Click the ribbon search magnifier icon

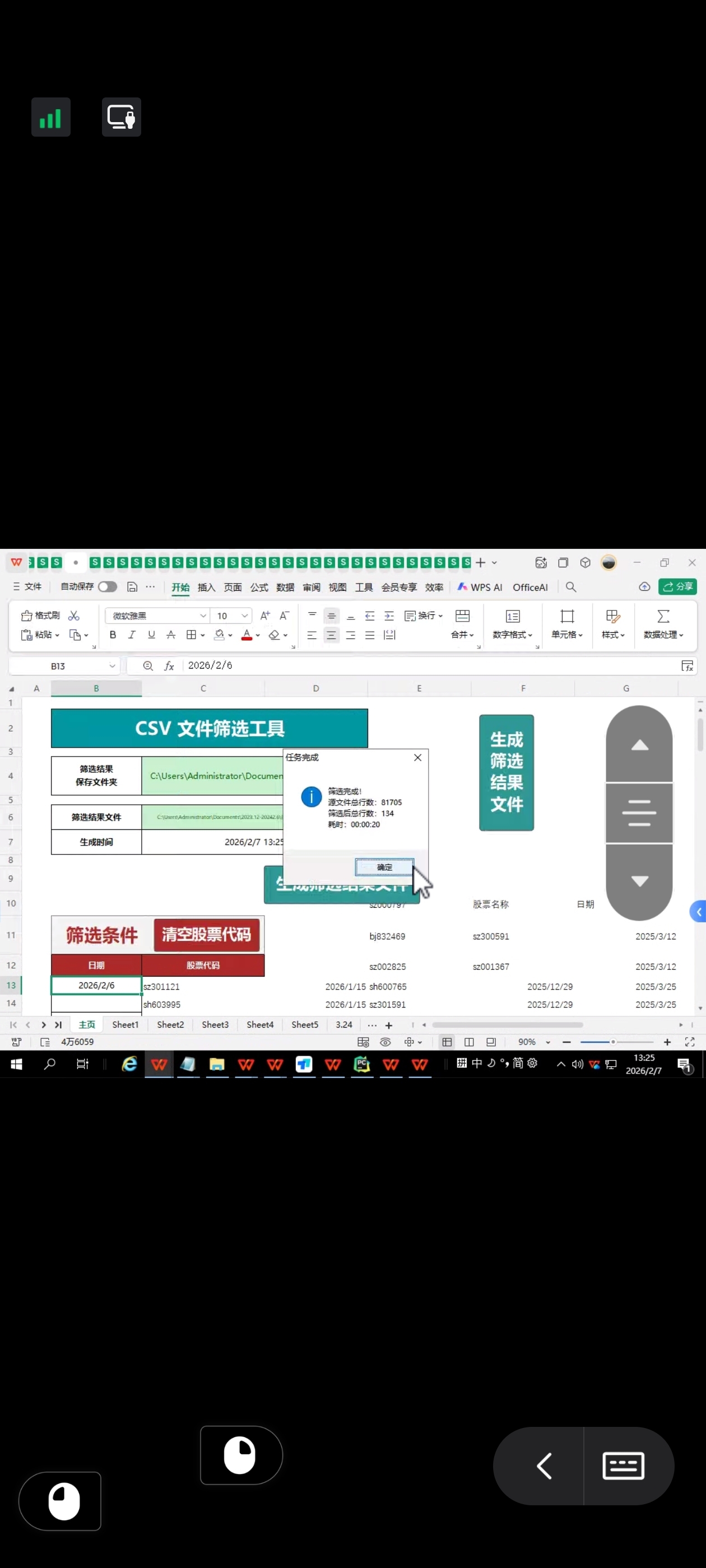pos(571,587)
